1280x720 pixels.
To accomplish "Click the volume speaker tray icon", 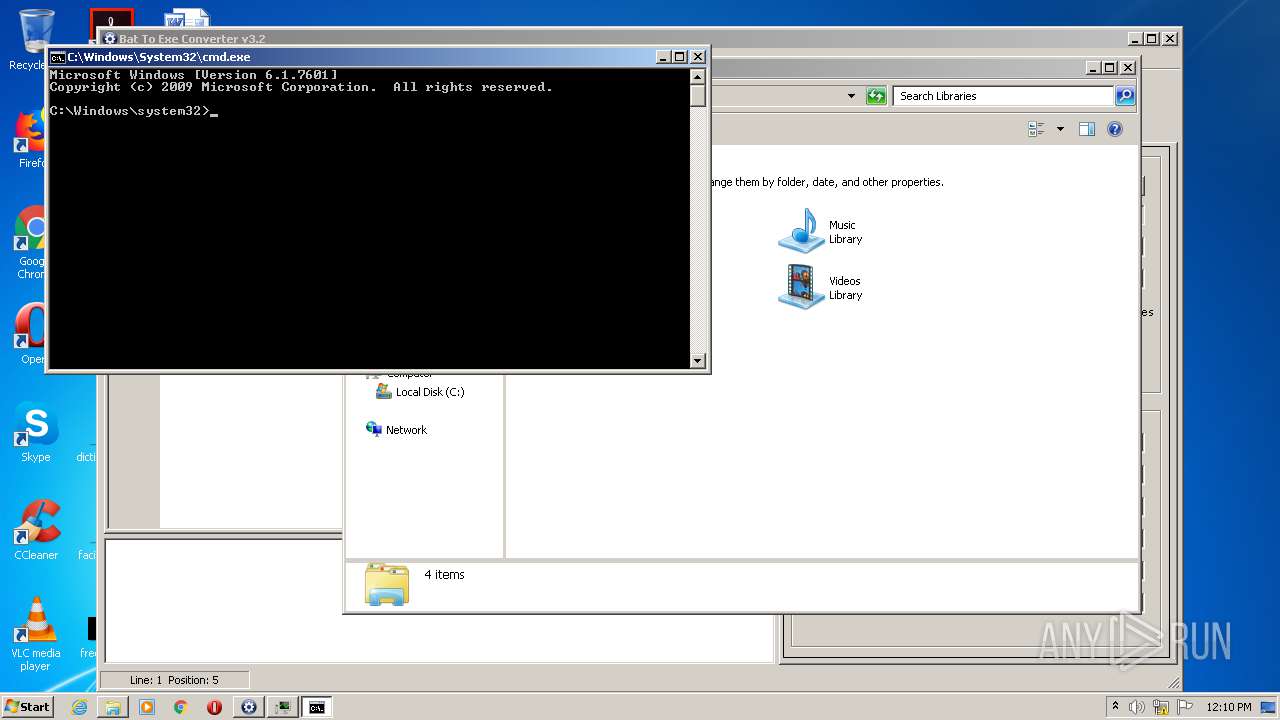I will pyautogui.click(x=1137, y=707).
